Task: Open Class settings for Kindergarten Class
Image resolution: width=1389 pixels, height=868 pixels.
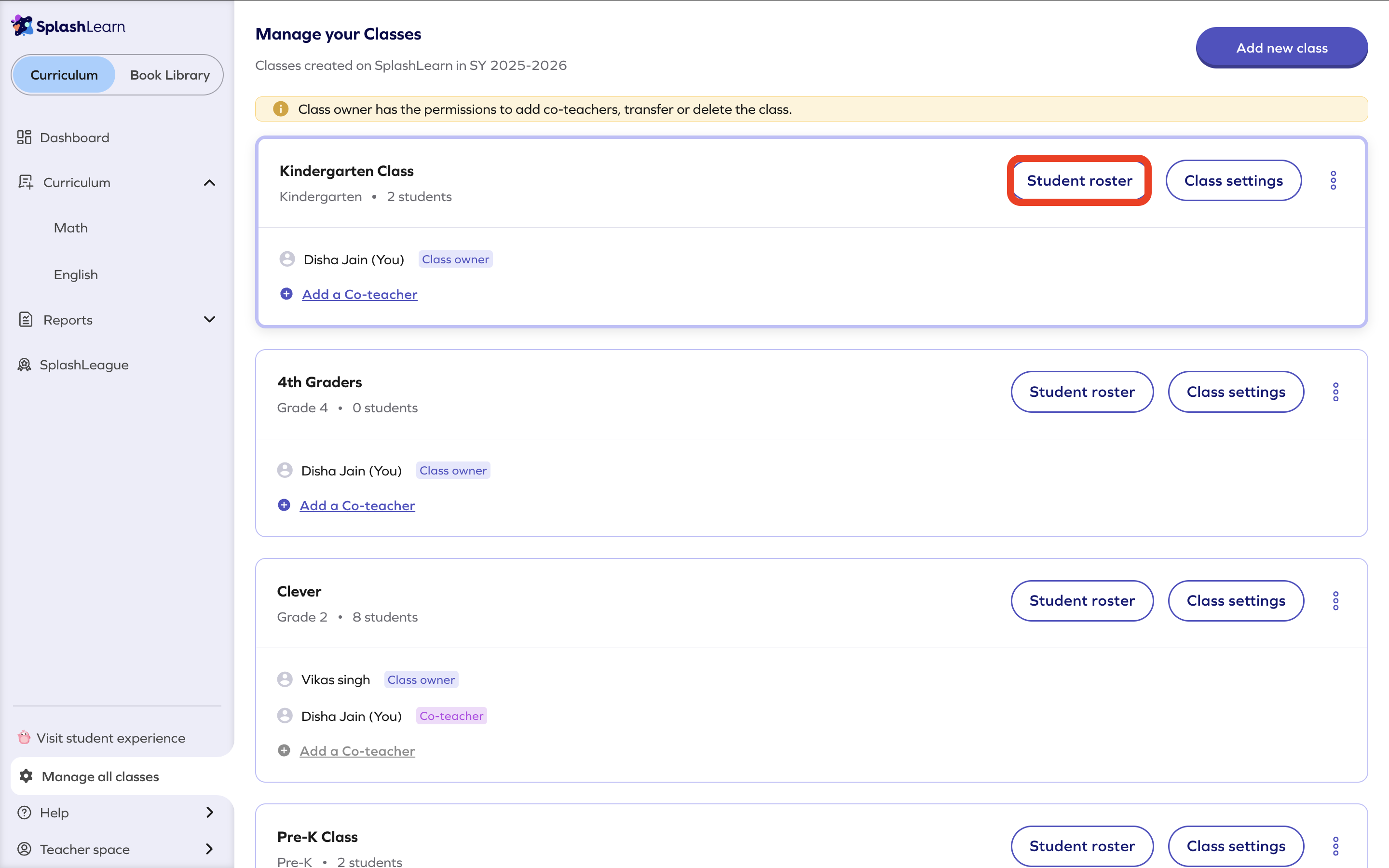Action: tap(1233, 180)
